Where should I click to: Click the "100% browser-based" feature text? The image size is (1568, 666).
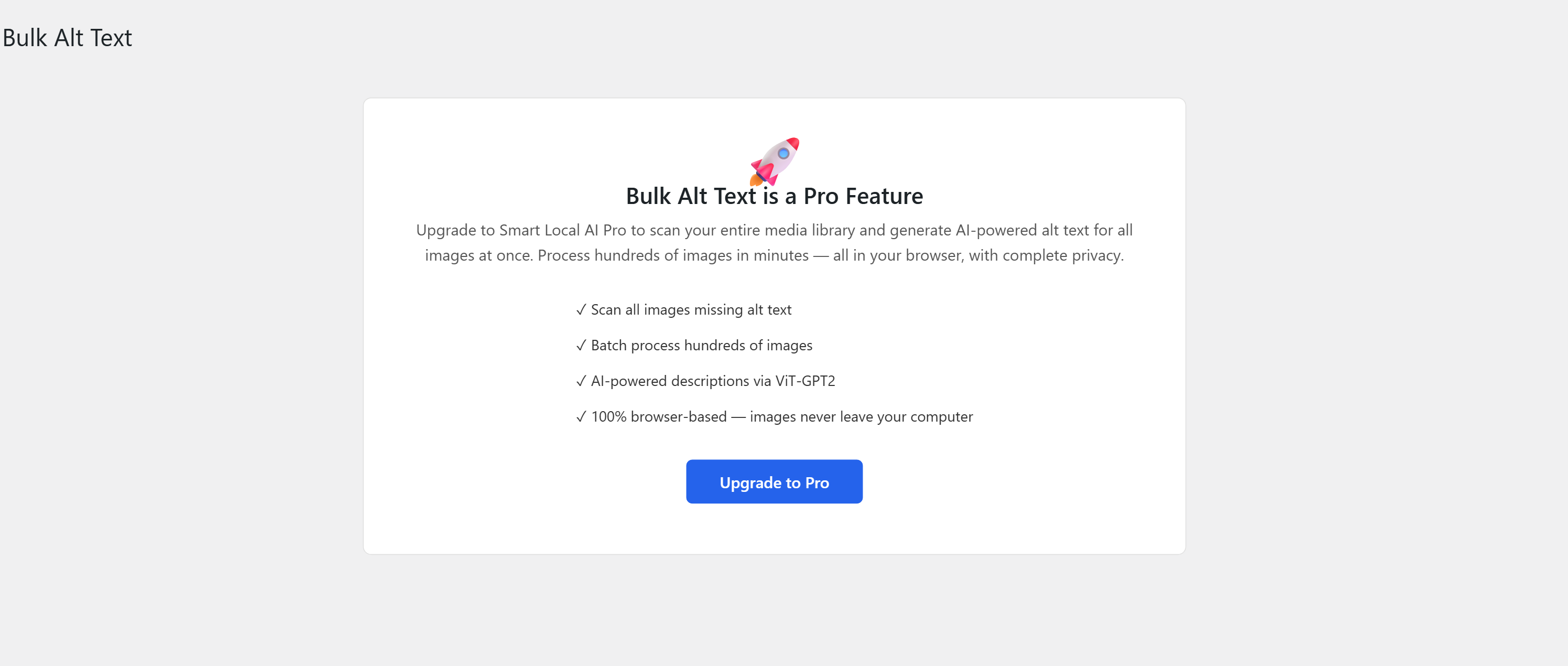(x=659, y=417)
